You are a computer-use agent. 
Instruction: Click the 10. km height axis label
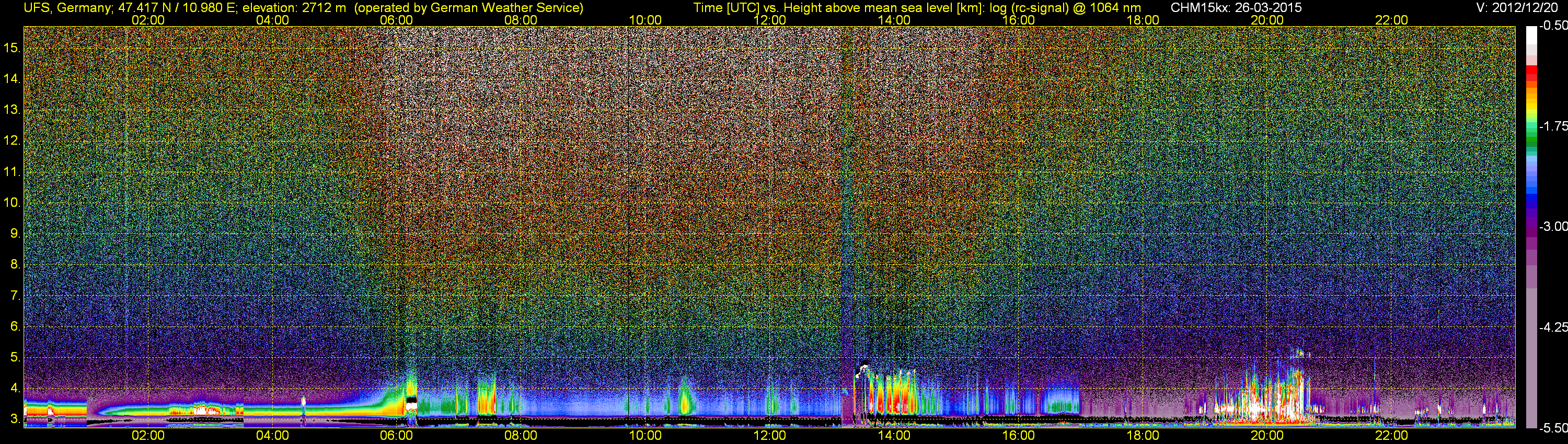12,203
